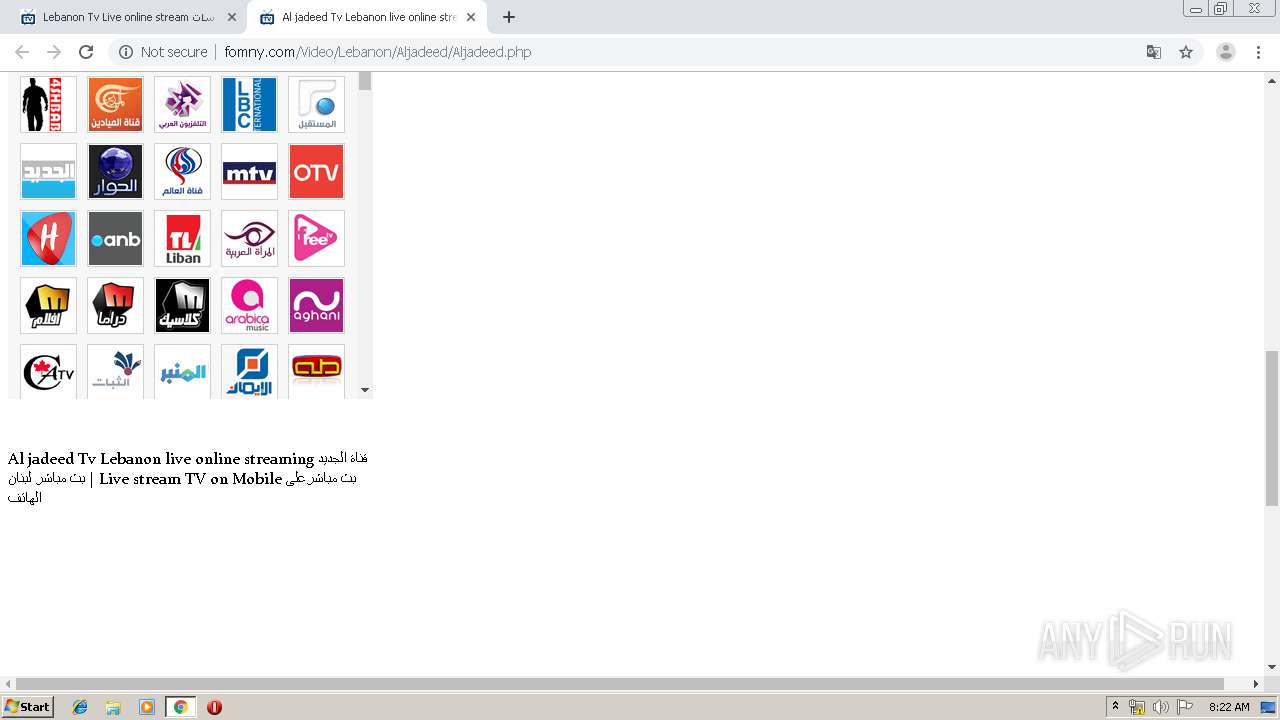Launch Internet Explorer from taskbar
The height and width of the screenshot is (720, 1280).
tap(80, 707)
